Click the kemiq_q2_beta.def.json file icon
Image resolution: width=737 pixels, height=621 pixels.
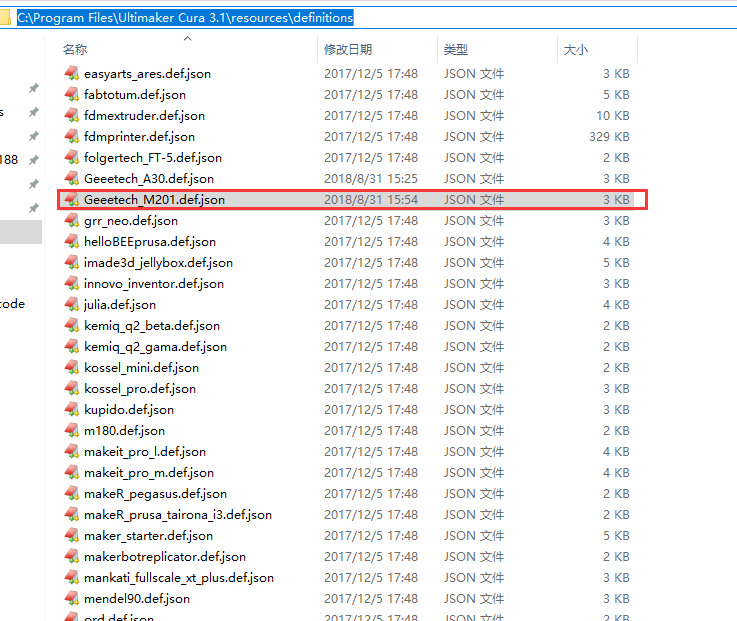(x=71, y=325)
